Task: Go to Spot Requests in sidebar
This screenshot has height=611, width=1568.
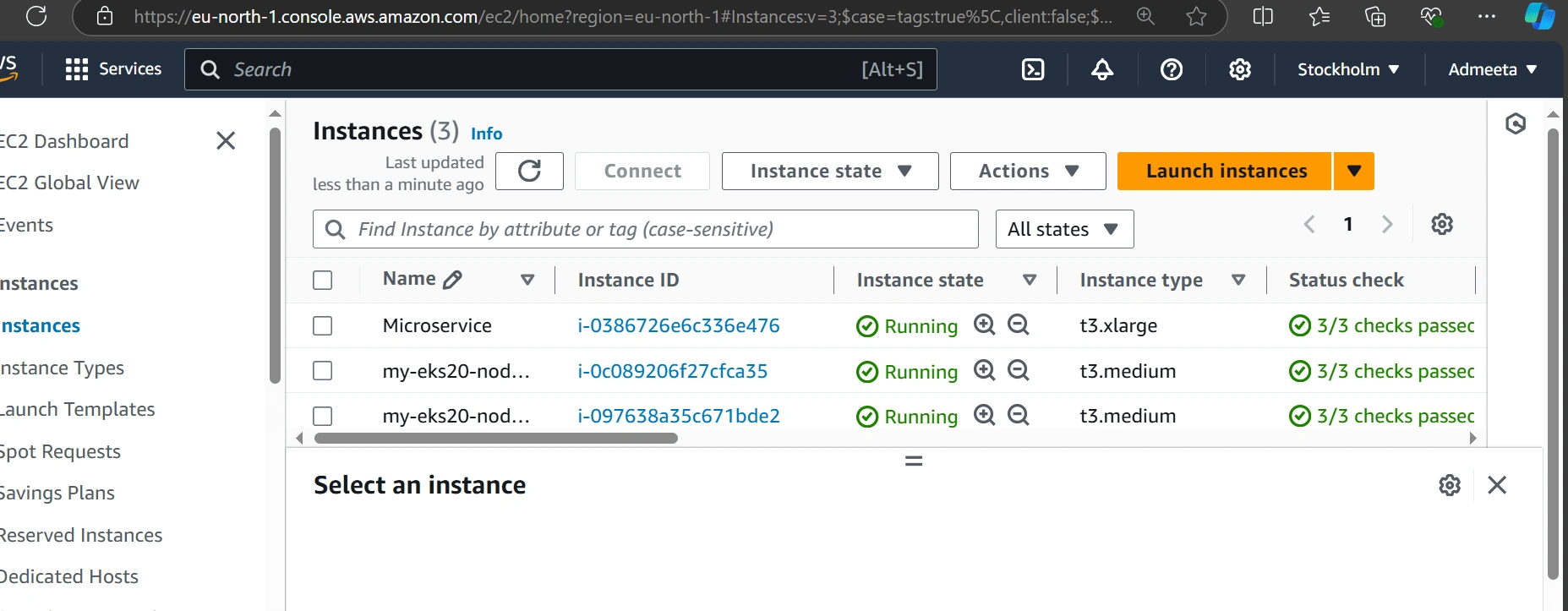Action: point(61,452)
